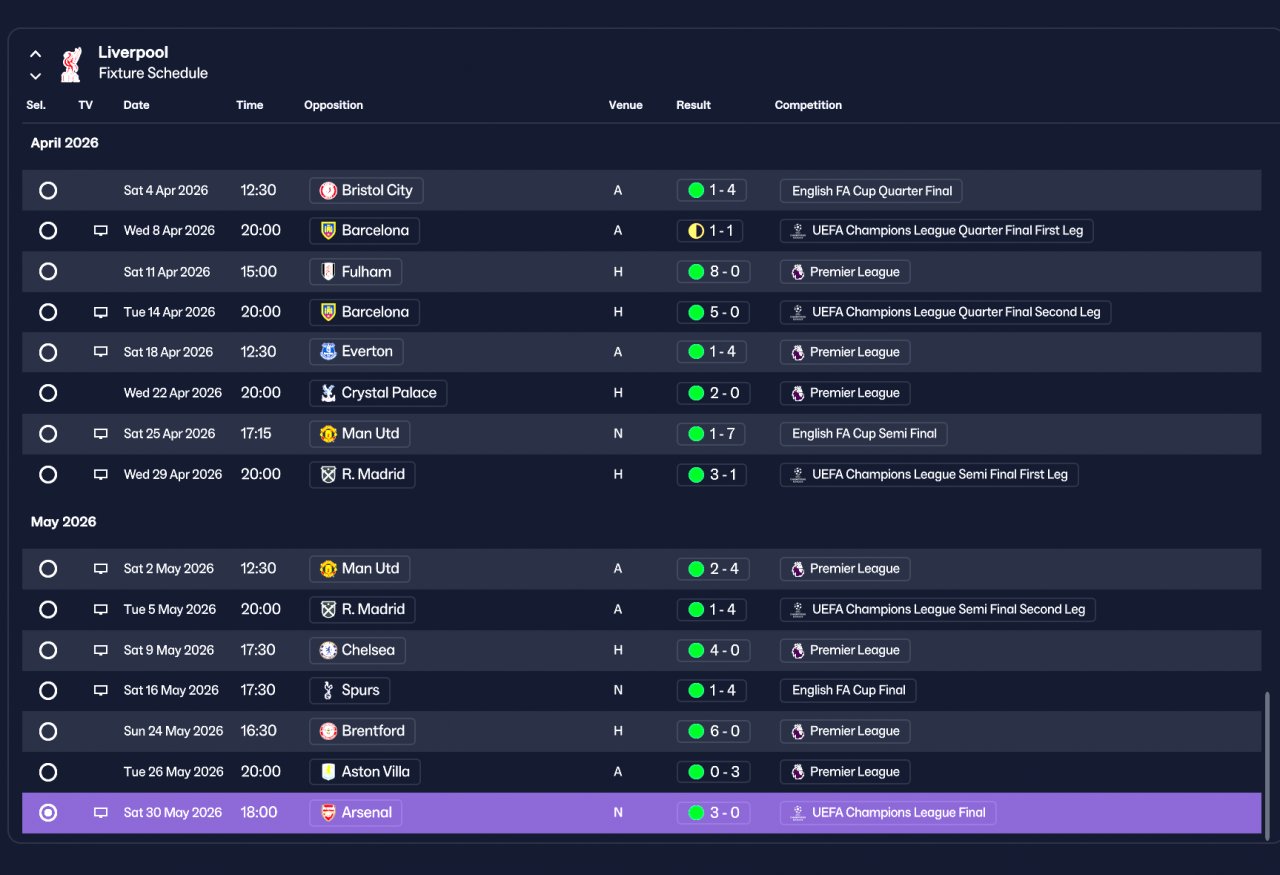The height and width of the screenshot is (875, 1280).
Task: Sort by the Result column header
Action: point(693,105)
